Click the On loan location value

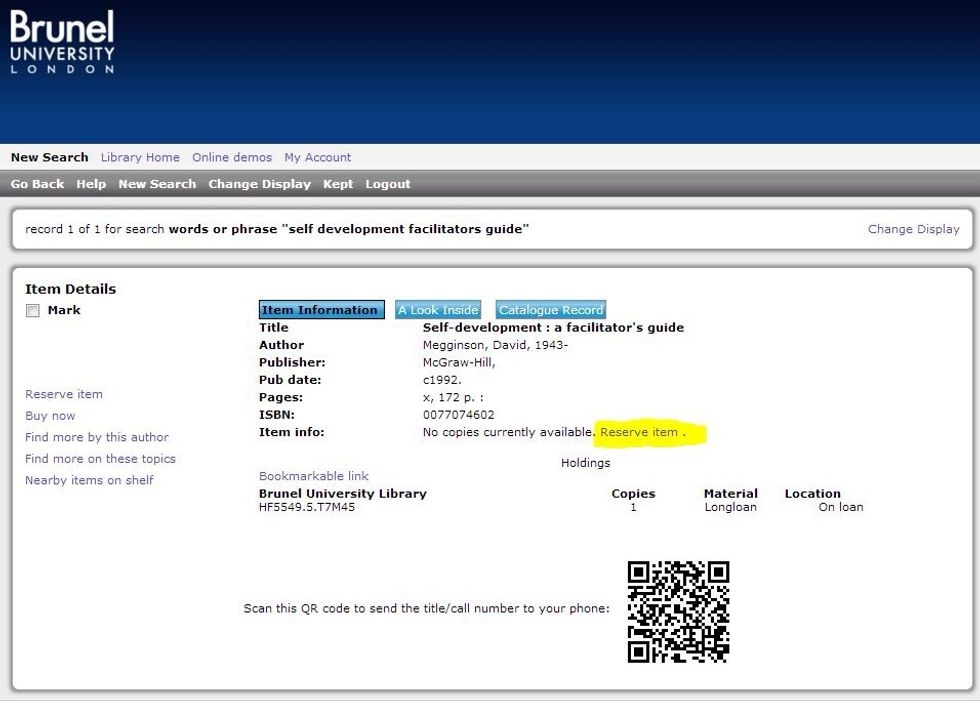841,507
